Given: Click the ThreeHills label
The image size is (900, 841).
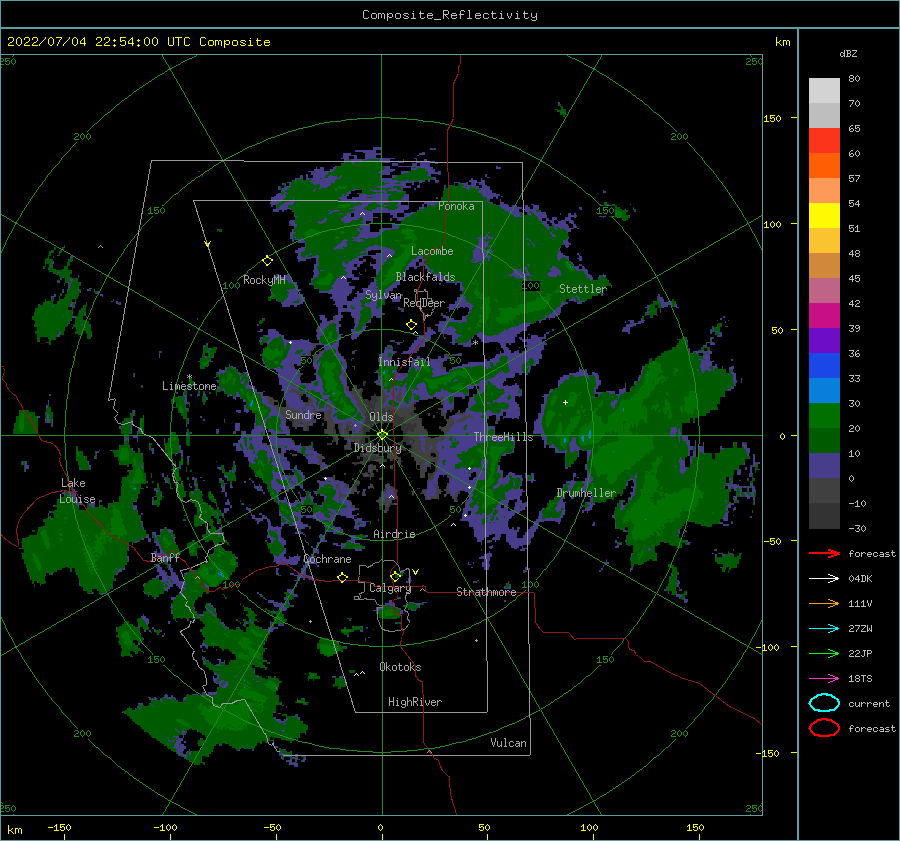Looking at the screenshot, I should 503,437.
